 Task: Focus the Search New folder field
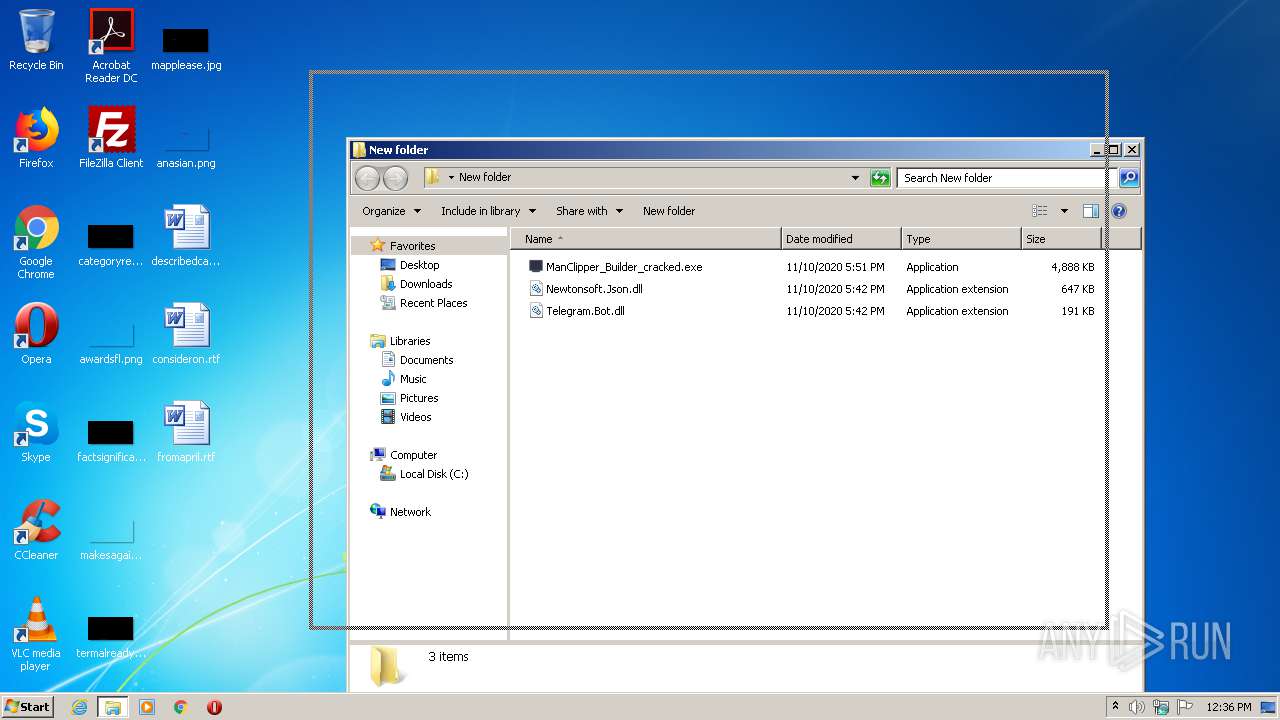point(1005,178)
